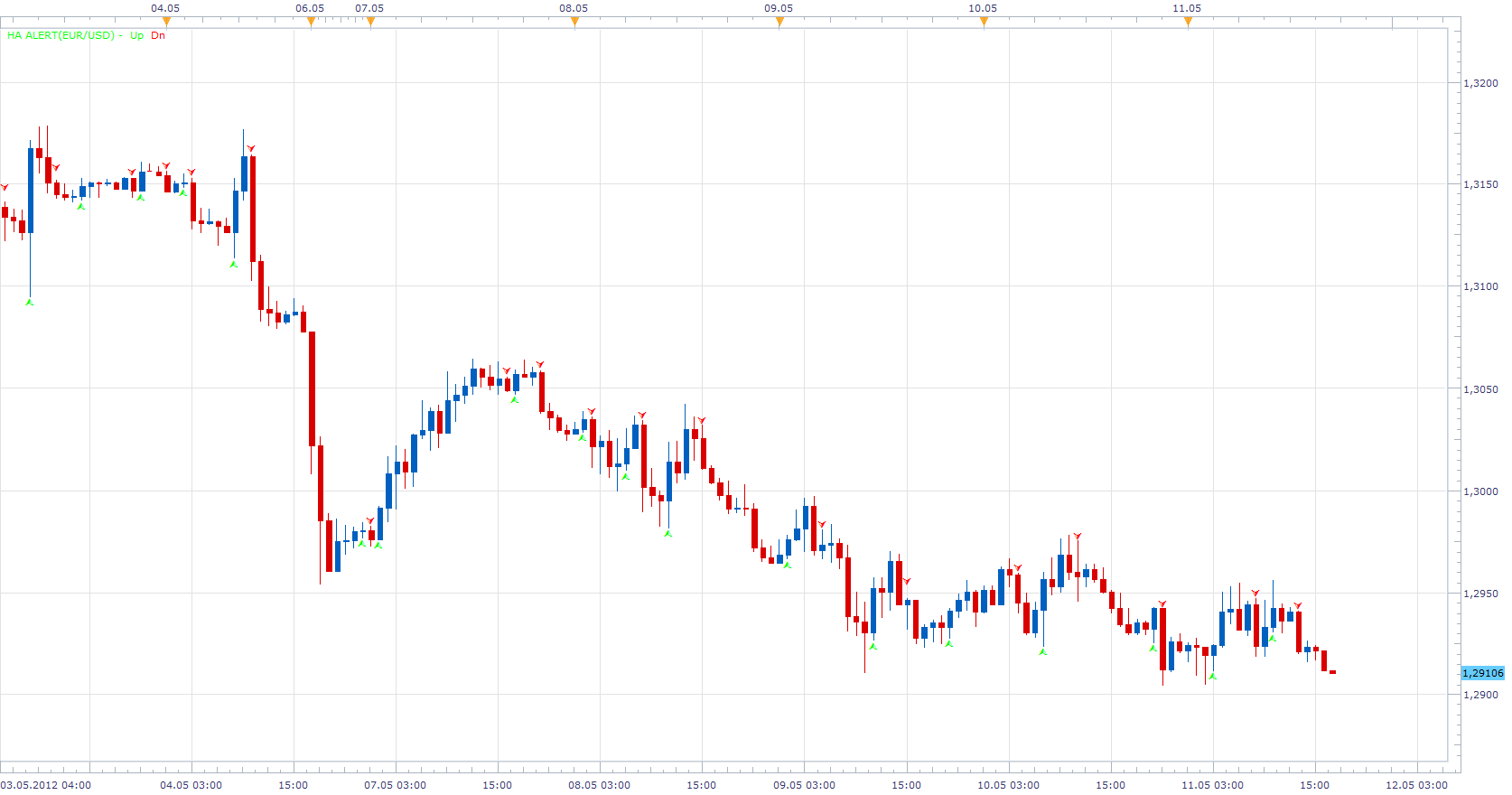The image size is (1512, 795).
Task: Select the 1,3150 price axis label
Action: [x=1480, y=184]
